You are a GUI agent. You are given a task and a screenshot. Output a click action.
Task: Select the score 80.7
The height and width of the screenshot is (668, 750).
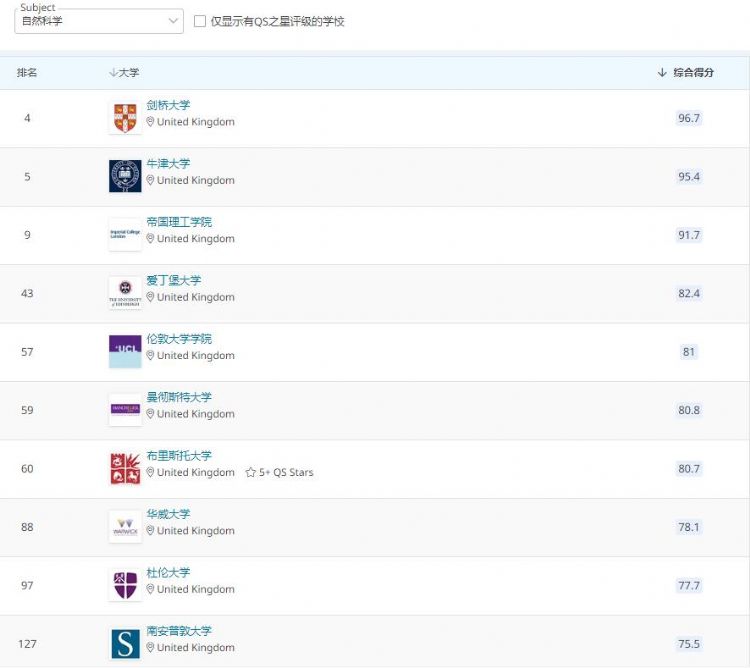[689, 469]
